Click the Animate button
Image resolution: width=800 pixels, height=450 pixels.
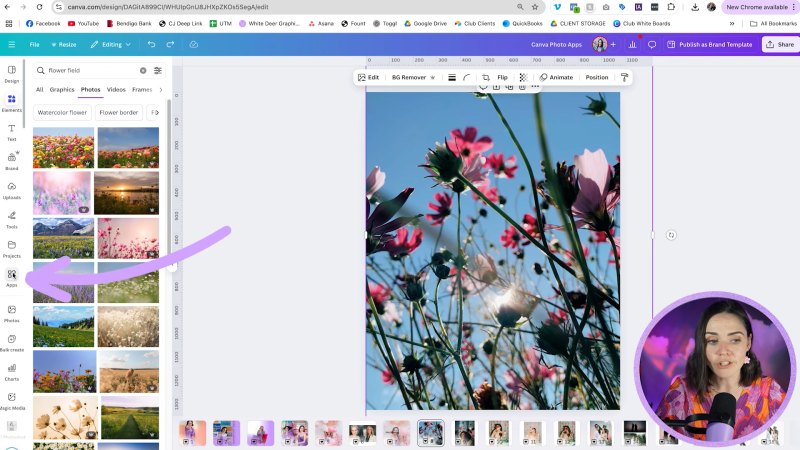click(x=556, y=78)
